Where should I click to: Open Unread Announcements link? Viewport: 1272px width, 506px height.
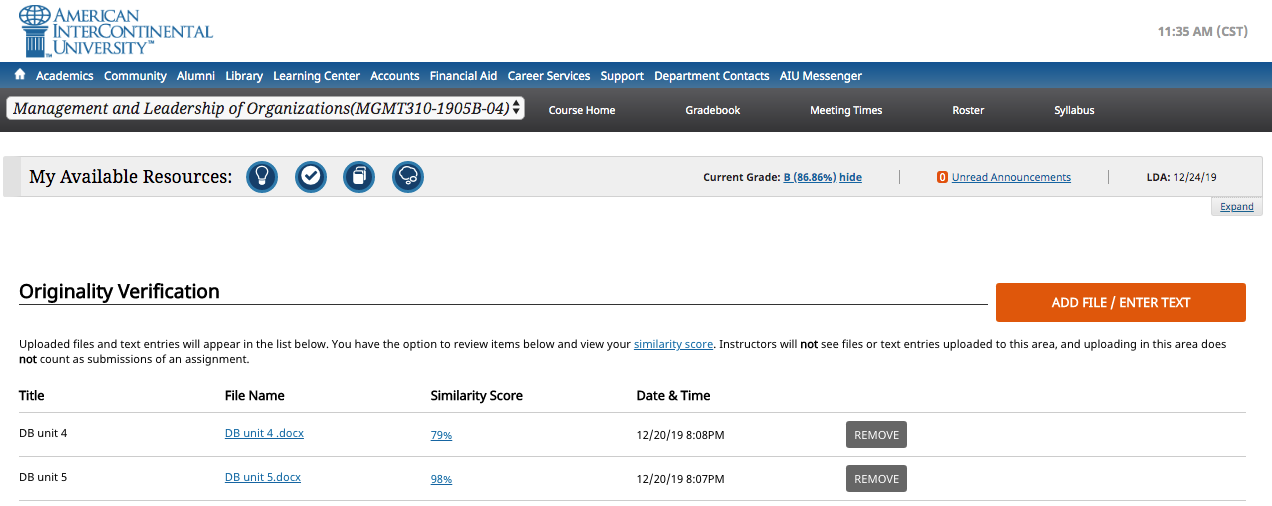pos(1011,177)
